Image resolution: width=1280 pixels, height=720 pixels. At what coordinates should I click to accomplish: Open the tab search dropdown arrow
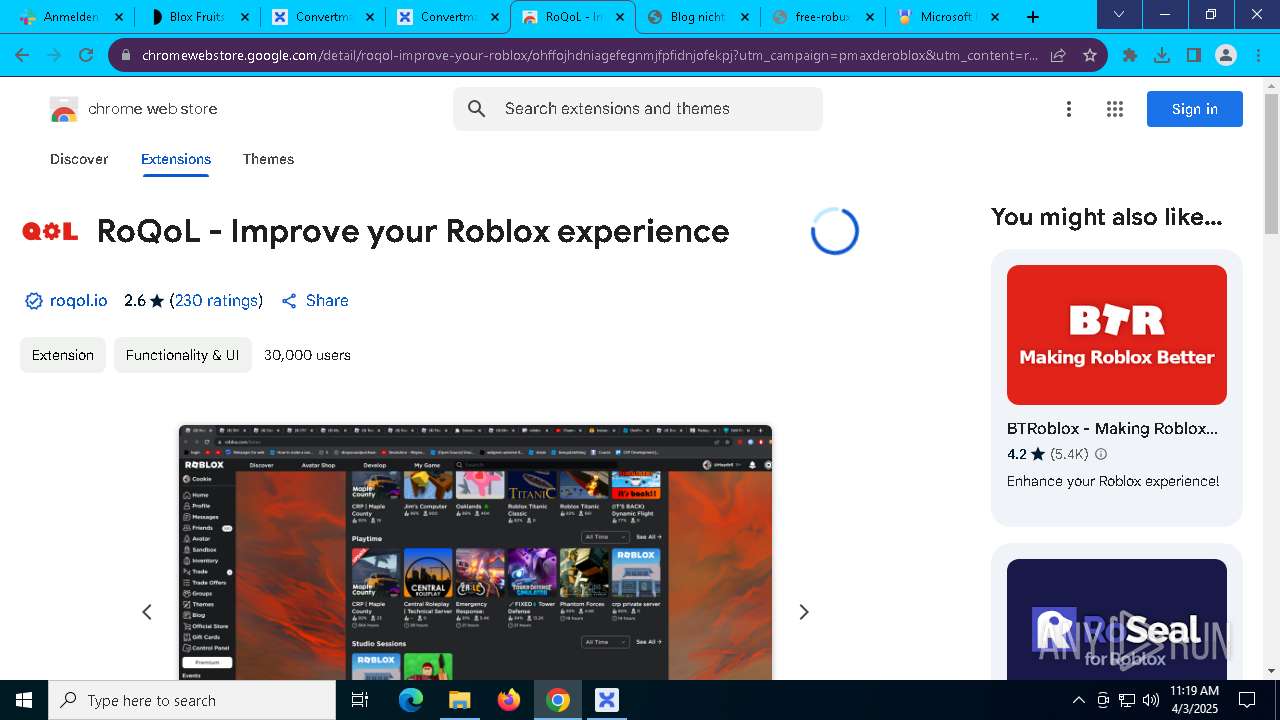[x=1119, y=15]
